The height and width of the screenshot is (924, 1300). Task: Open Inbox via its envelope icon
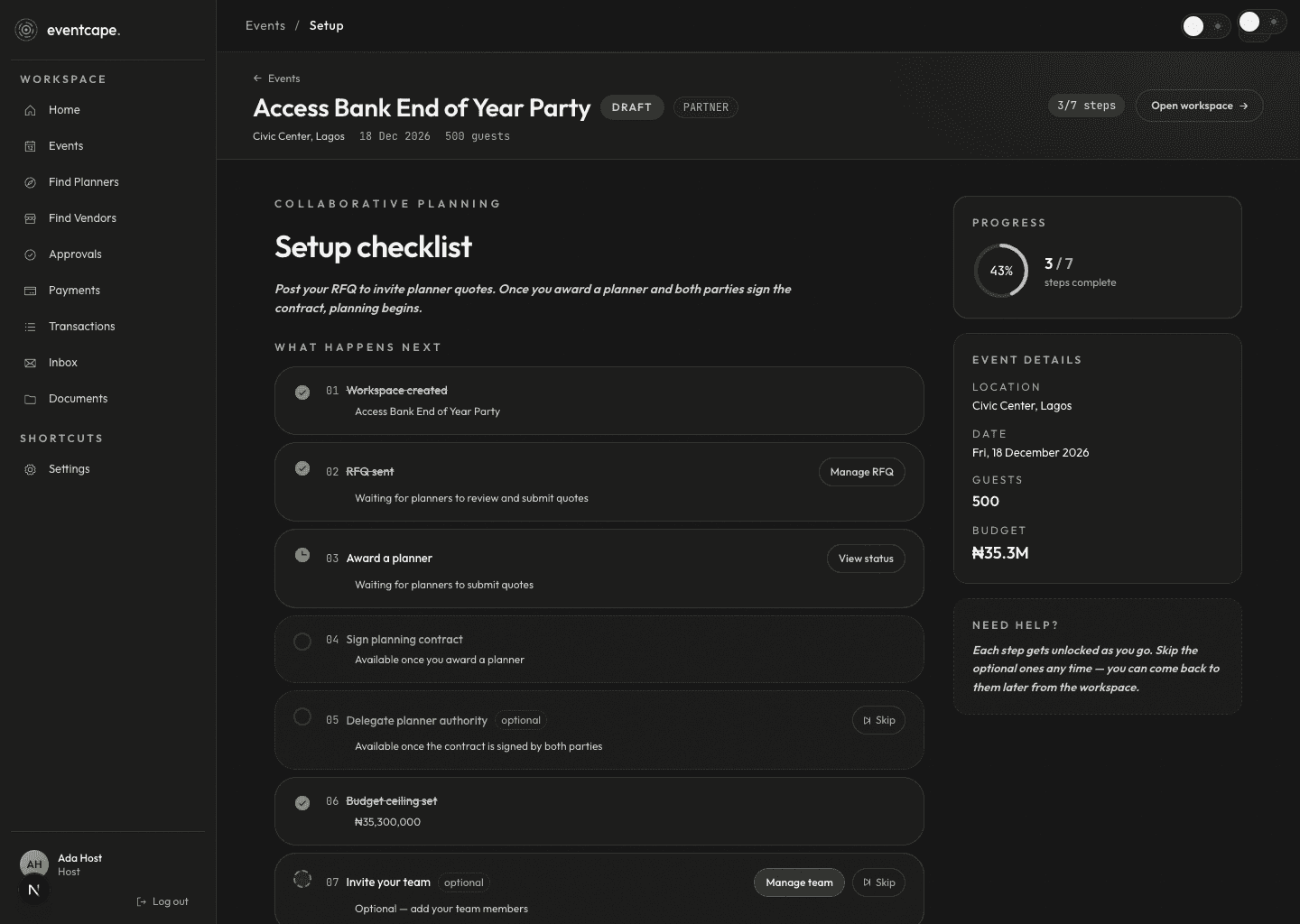coord(30,363)
